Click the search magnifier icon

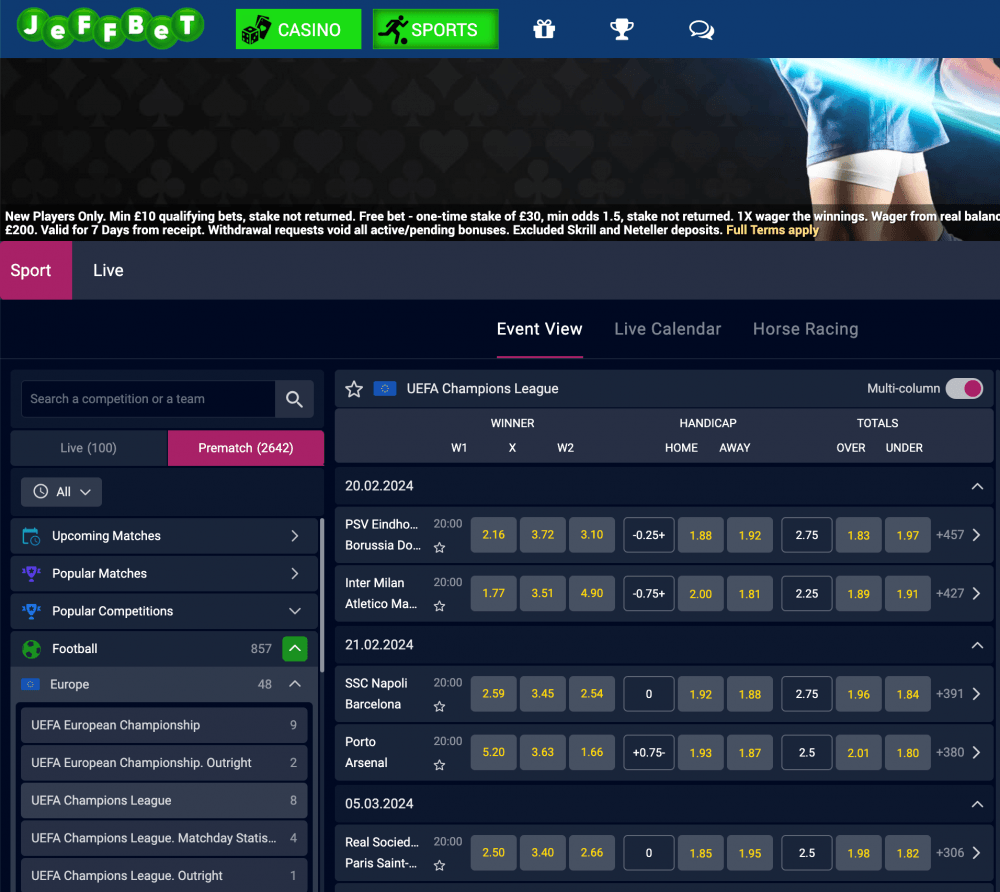(x=294, y=399)
